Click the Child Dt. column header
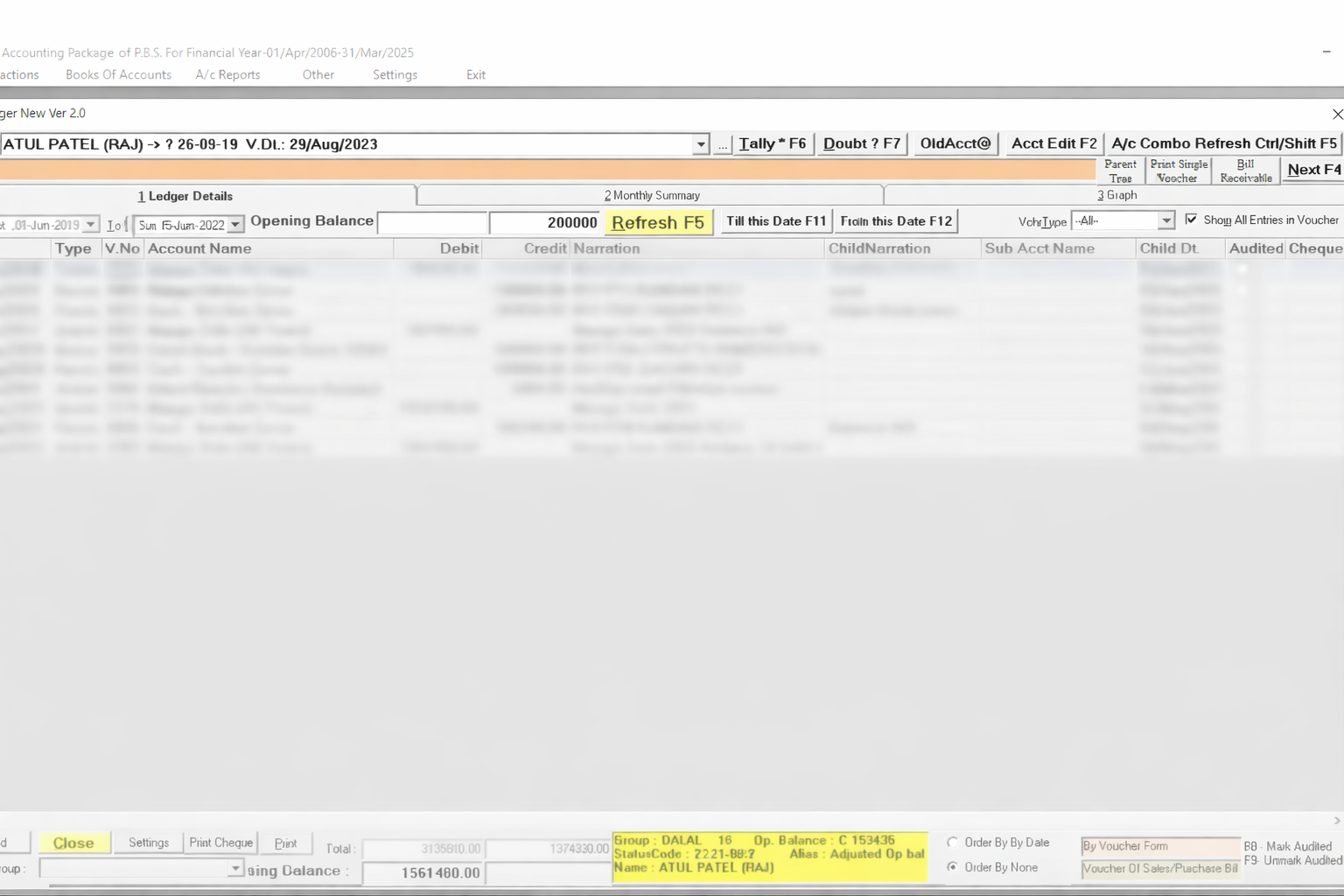The image size is (1344, 896). pyautogui.click(x=1180, y=248)
